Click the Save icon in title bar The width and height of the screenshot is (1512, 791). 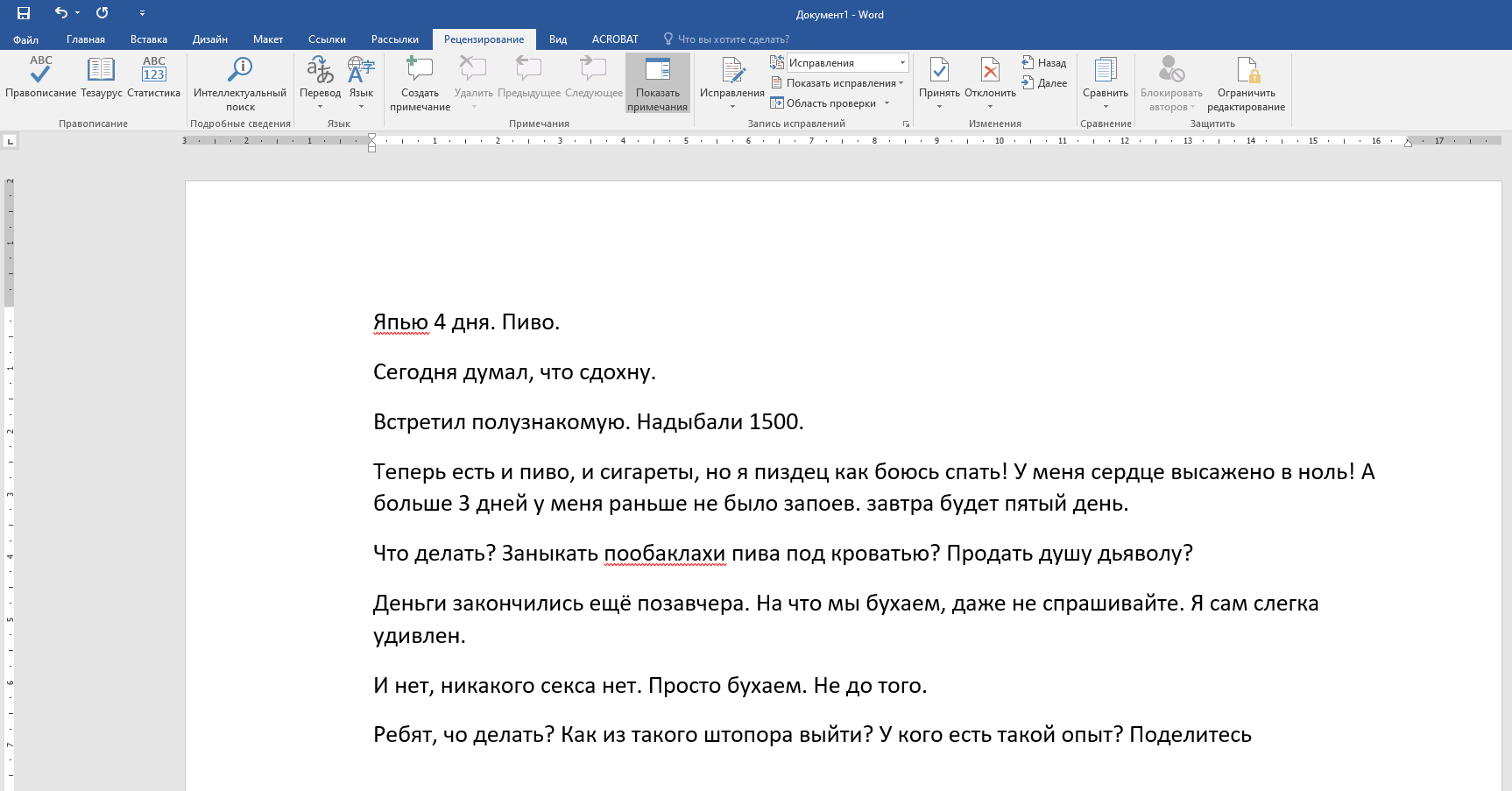[x=24, y=13]
